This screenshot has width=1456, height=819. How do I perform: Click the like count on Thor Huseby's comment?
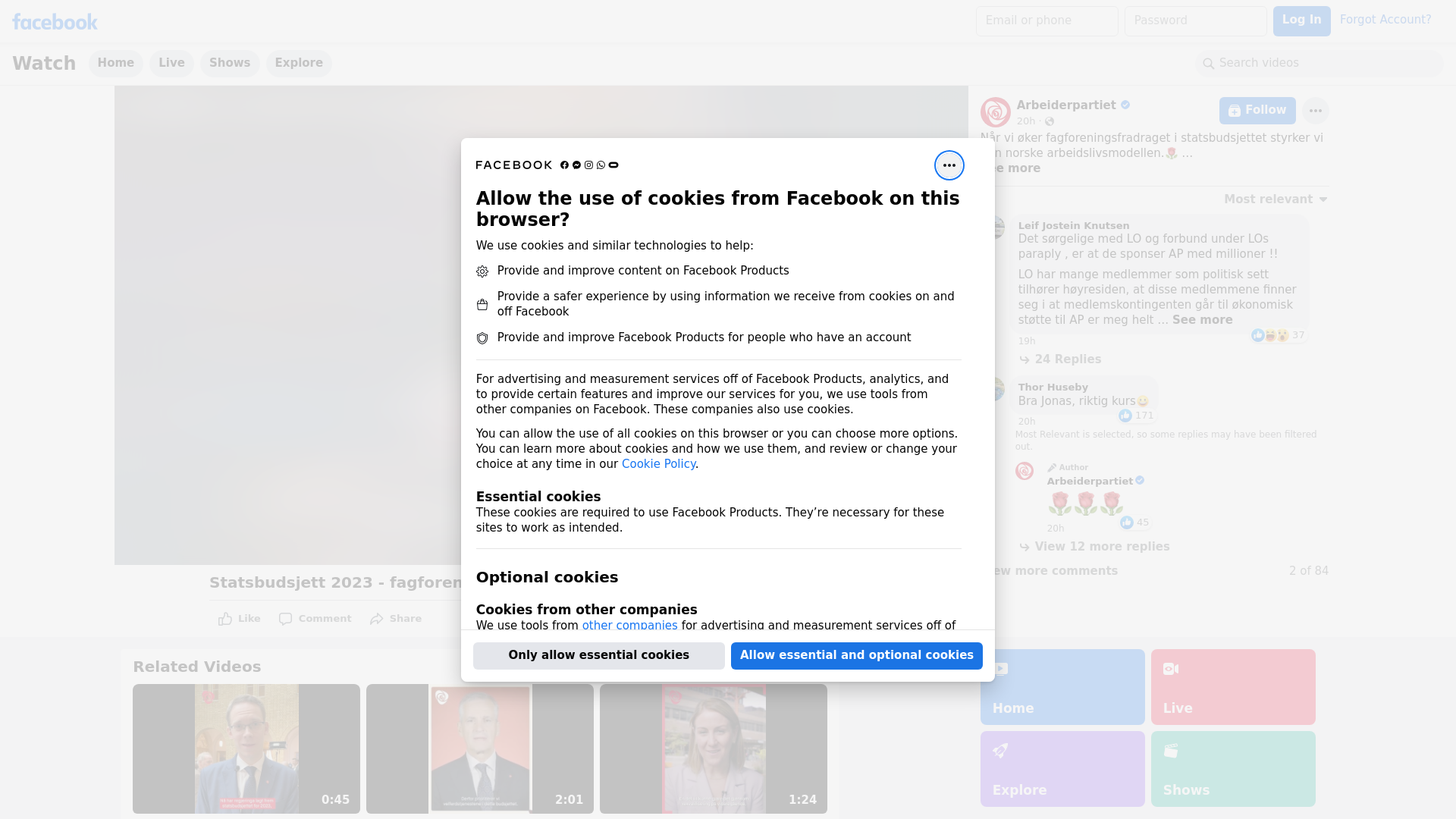point(1135,416)
